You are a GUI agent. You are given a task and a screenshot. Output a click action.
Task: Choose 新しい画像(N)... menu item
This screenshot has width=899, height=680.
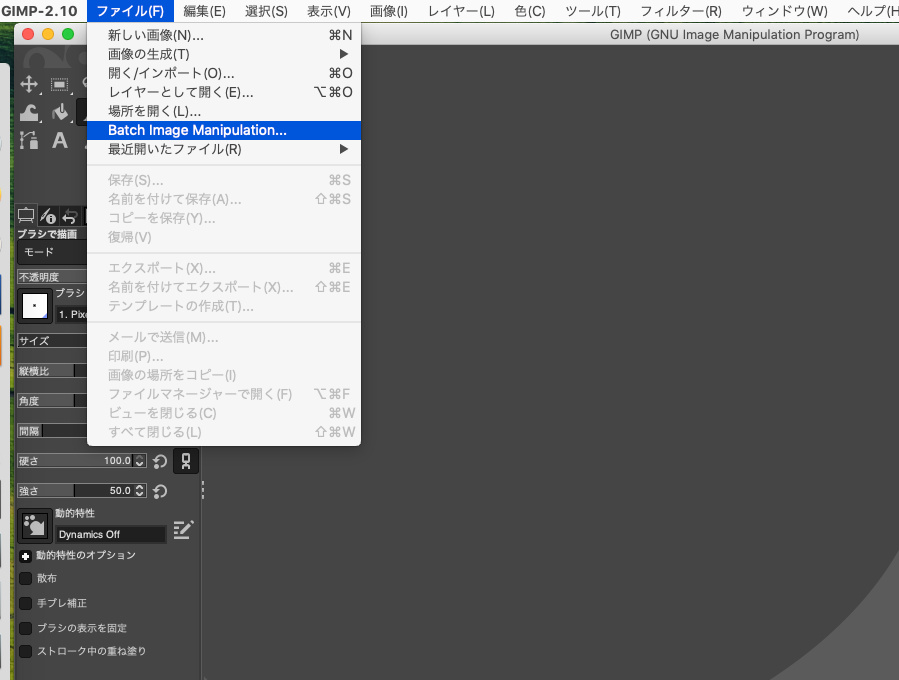[x=224, y=35]
